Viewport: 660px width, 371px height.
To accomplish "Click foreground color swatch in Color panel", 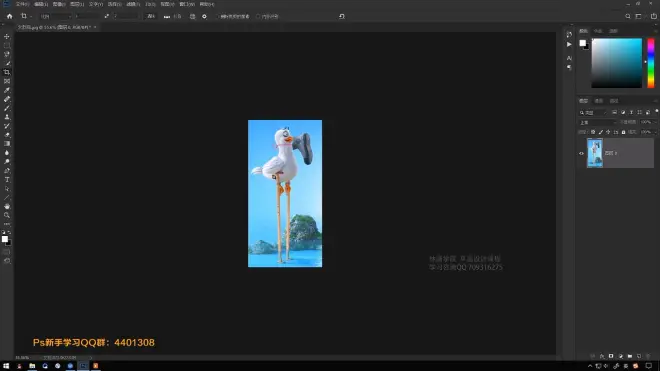I will click(x=583, y=43).
